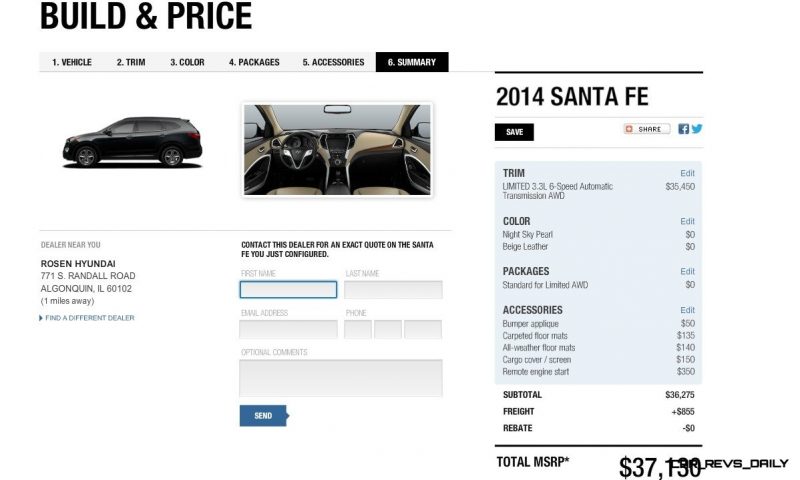Edit the Color selection
Screen dimensions: 800x480
(x=687, y=221)
